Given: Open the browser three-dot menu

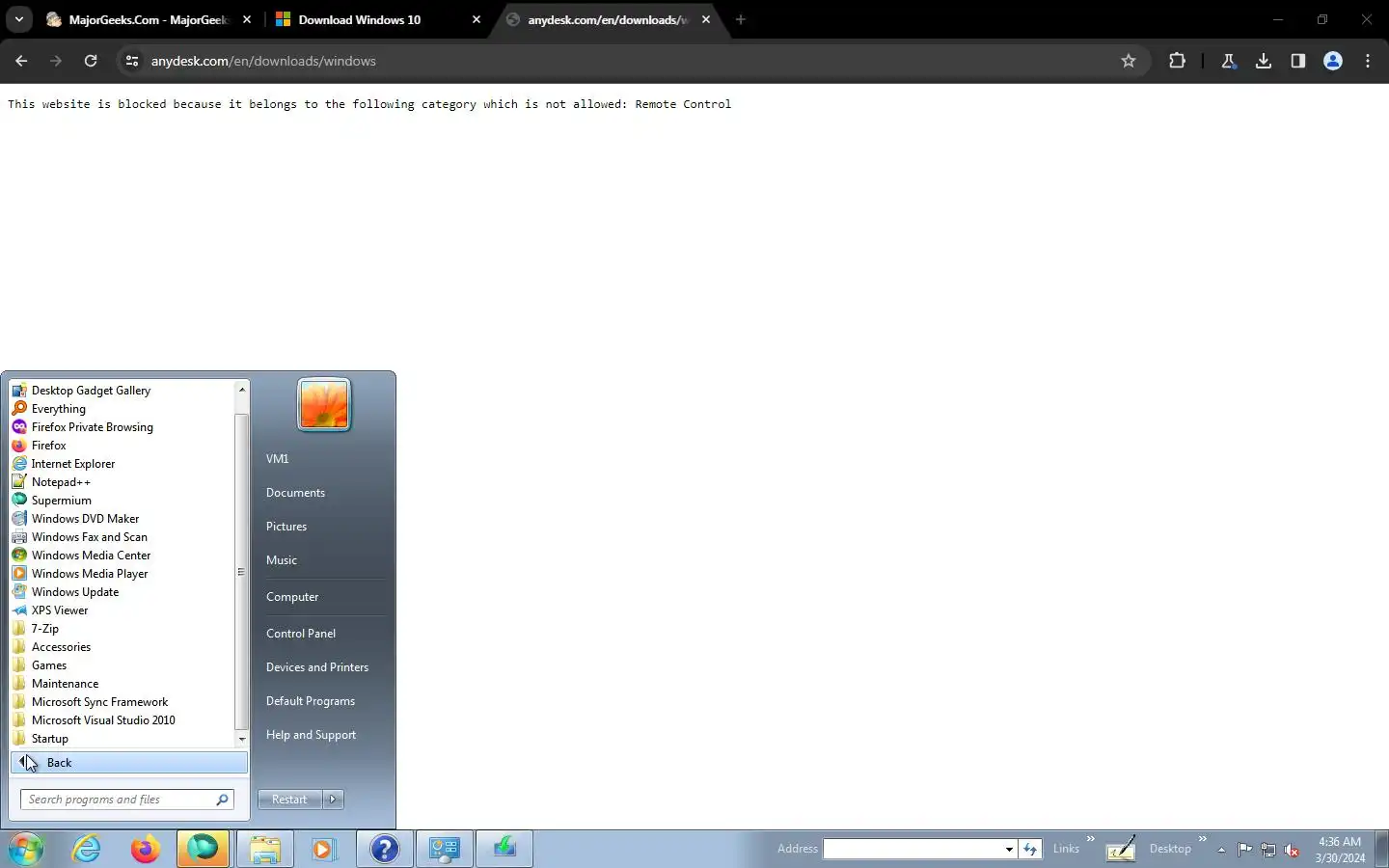Looking at the screenshot, I should [1368, 61].
